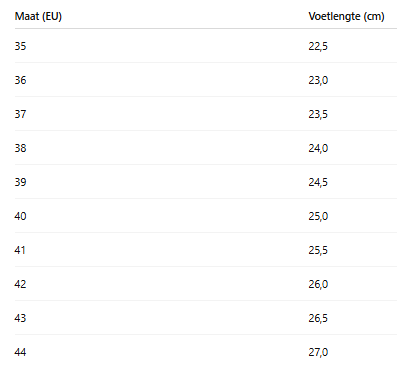Click the Voetlengte (cm) column header

pyautogui.click(x=346, y=16)
